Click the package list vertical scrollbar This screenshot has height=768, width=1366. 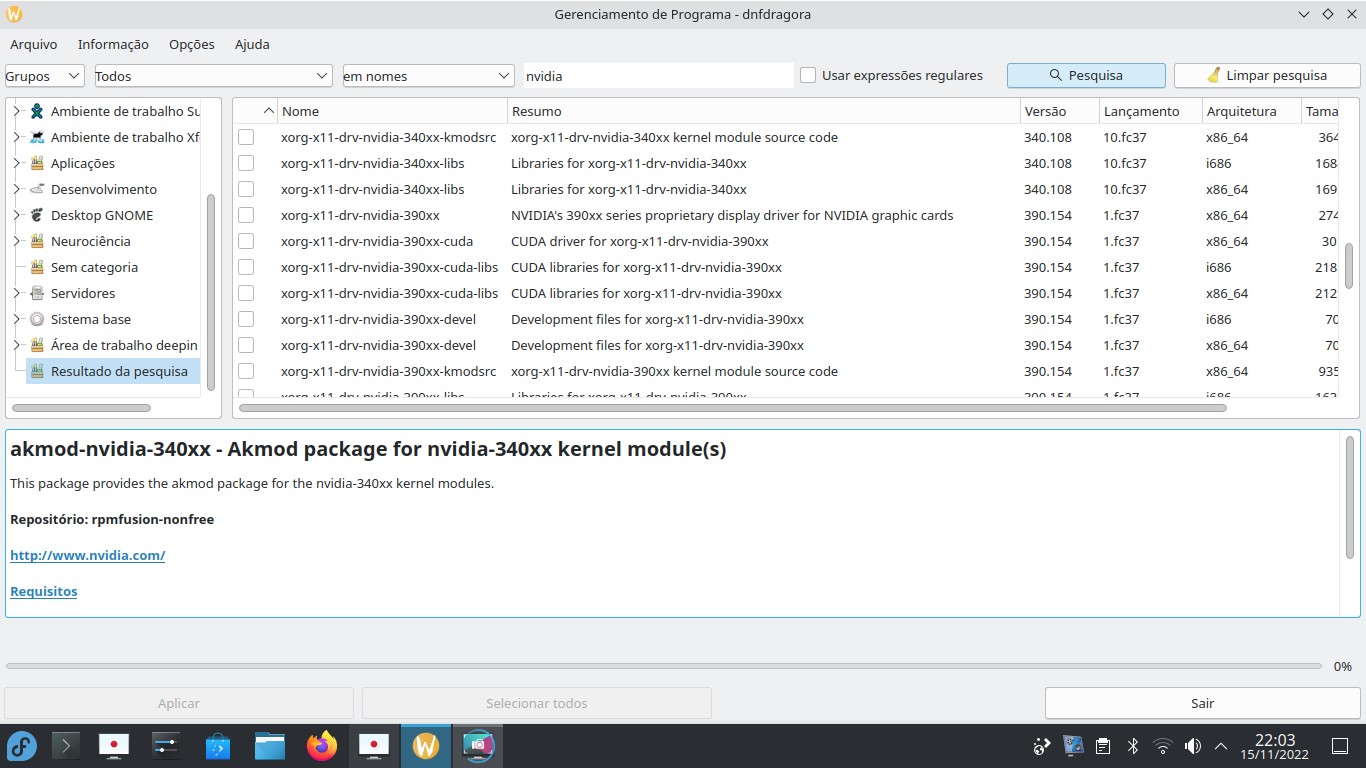(1349, 265)
